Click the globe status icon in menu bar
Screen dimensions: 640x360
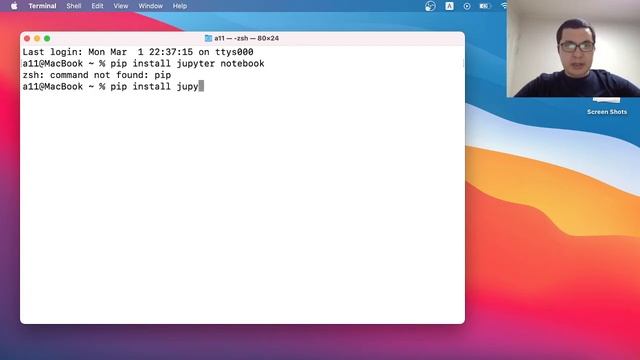430,6
